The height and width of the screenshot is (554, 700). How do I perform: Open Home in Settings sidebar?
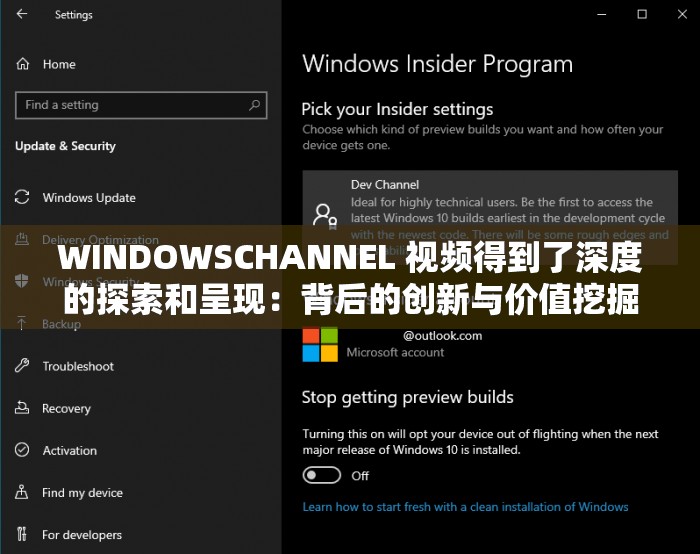pos(59,64)
